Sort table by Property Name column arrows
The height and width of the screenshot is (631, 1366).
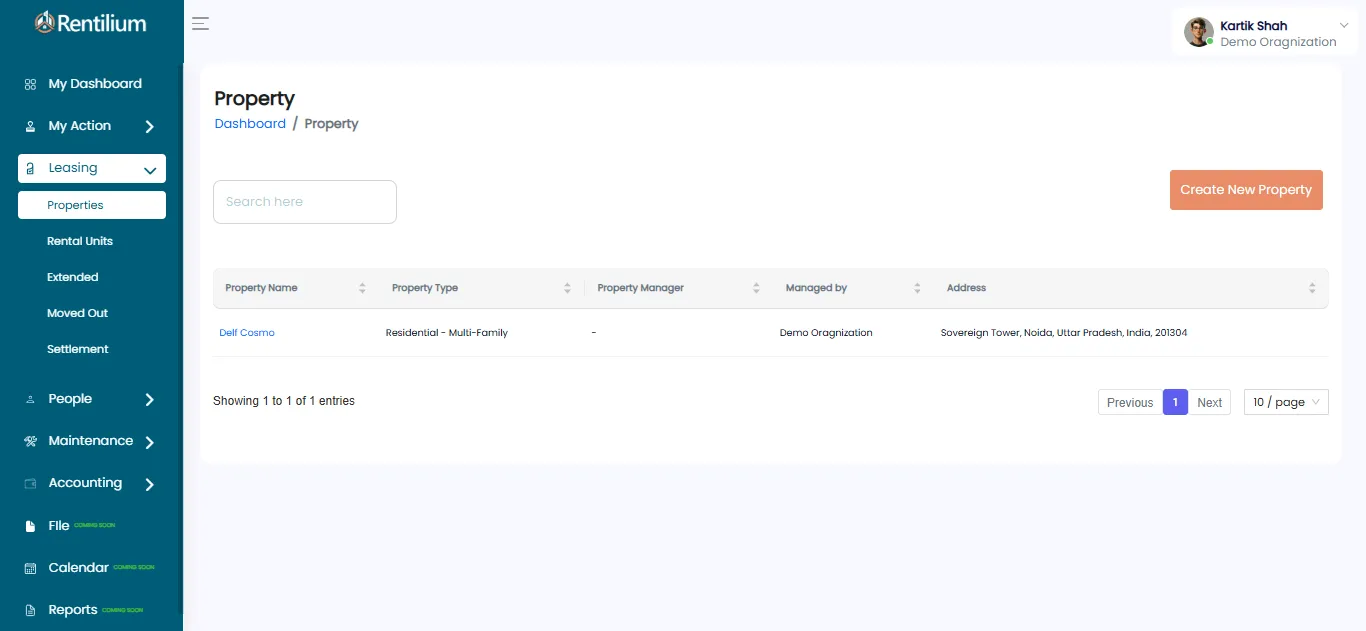coord(362,288)
